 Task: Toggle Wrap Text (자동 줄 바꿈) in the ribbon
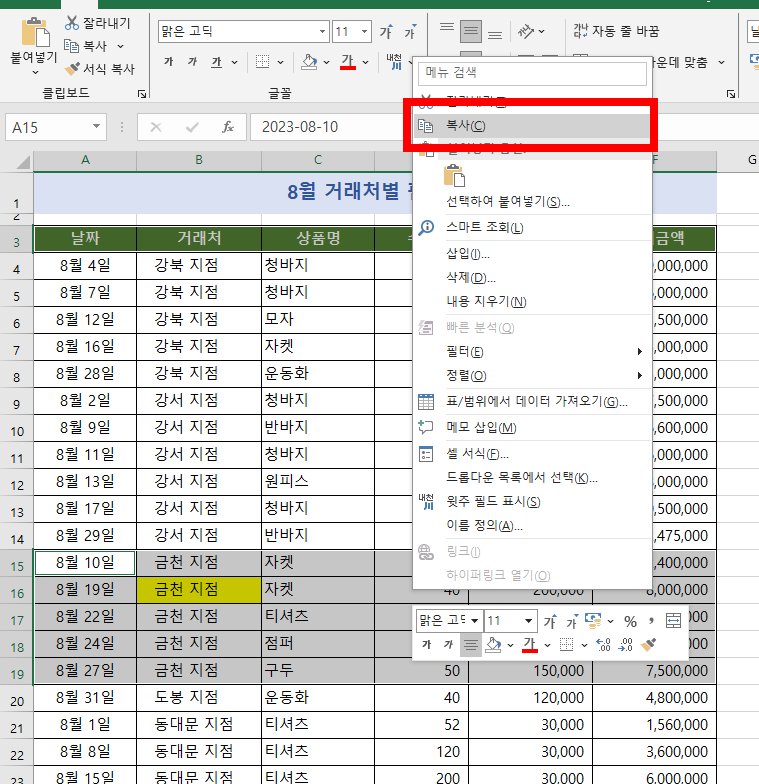click(616, 31)
